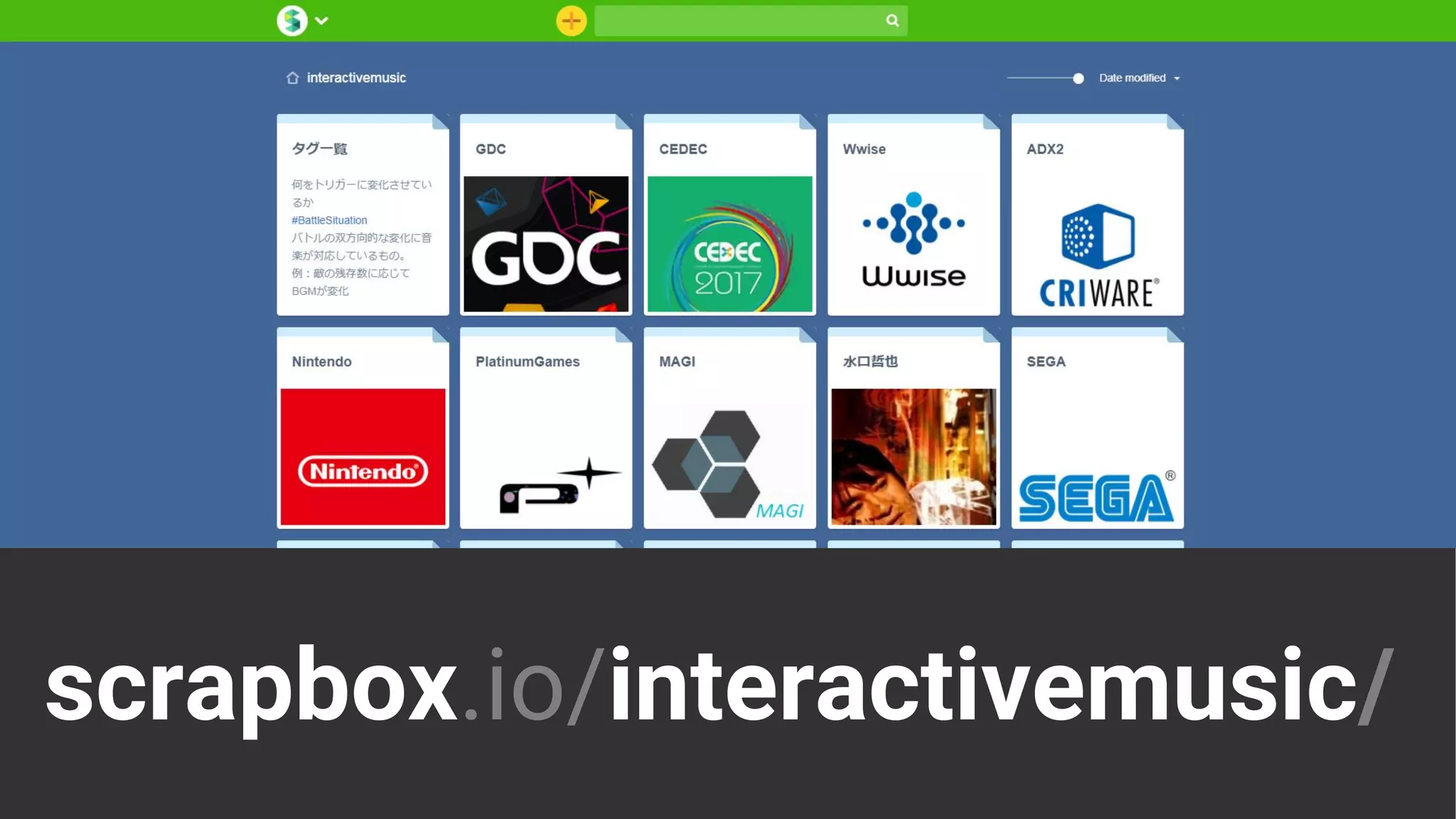Screen dimensions: 1456x819
Task: Open the MAGI page card
Action: 729,428
